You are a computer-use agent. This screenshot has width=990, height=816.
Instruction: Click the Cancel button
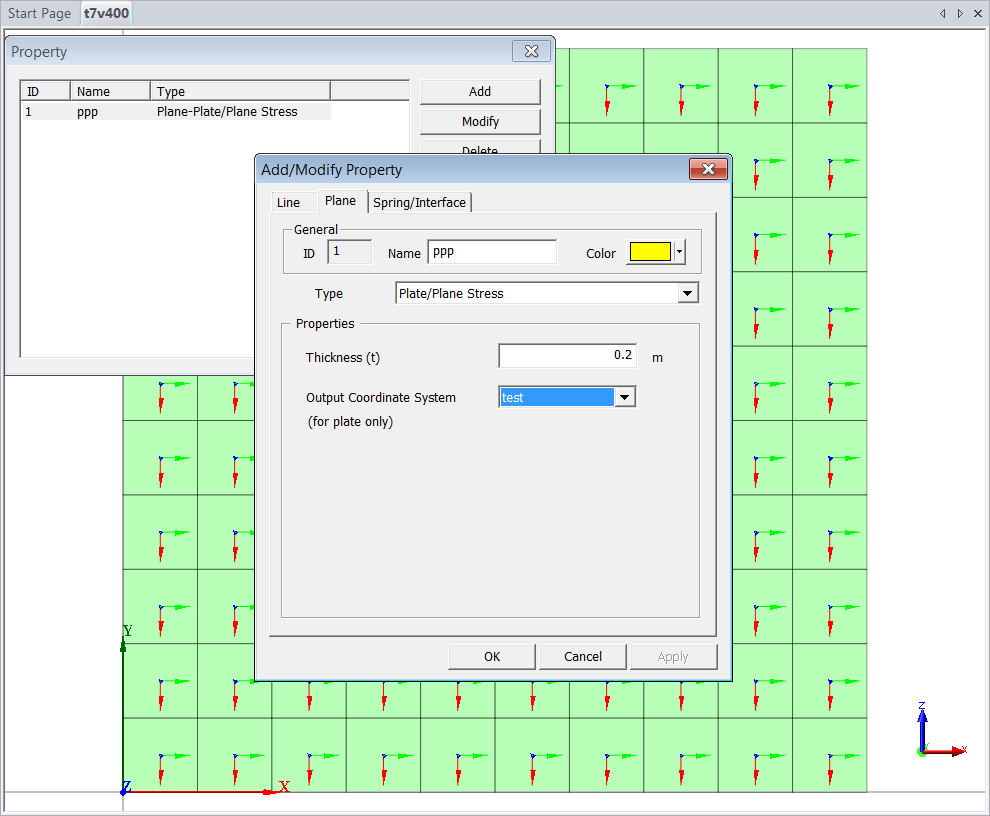(x=582, y=656)
